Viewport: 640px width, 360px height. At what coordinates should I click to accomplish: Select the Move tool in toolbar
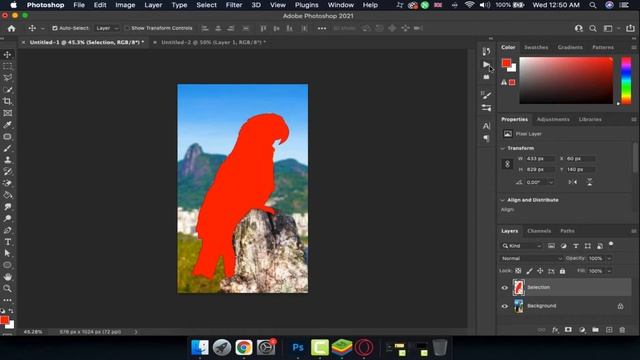(x=7, y=55)
